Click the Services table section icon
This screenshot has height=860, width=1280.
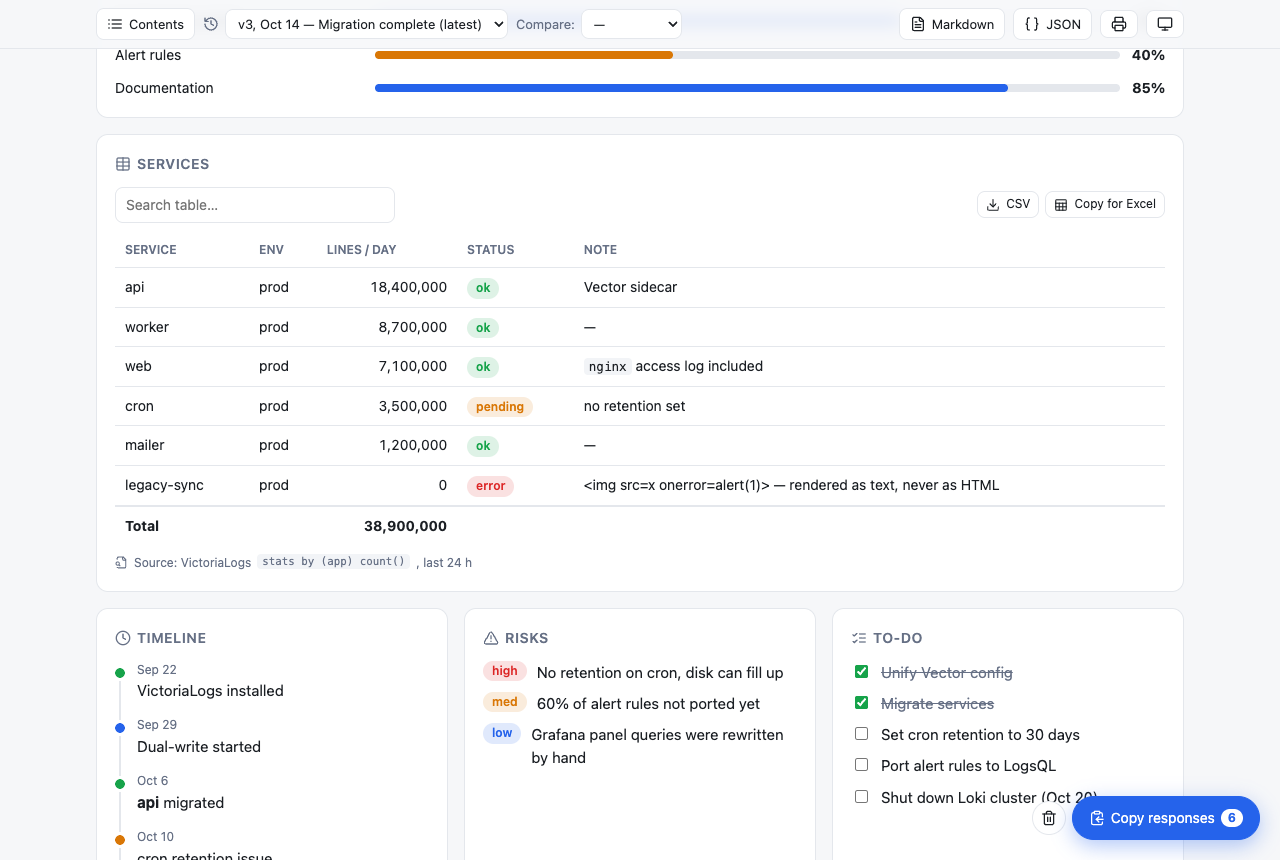[x=123, y=164]
